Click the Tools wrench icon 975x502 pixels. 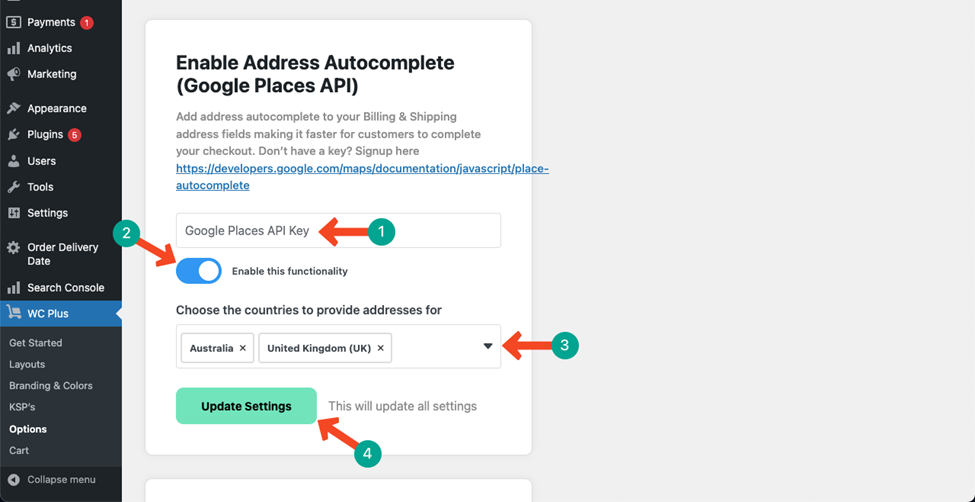pos(14,187)
